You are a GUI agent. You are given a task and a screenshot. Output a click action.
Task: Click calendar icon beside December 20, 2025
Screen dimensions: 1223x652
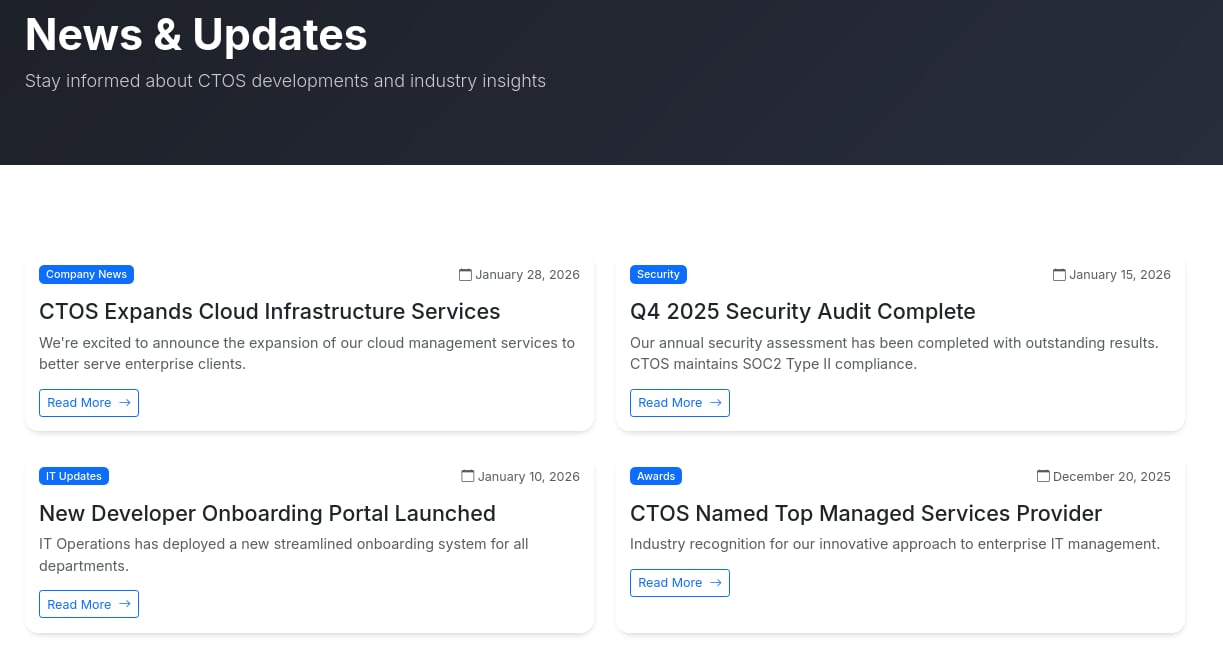click(x=1043, y=477)
